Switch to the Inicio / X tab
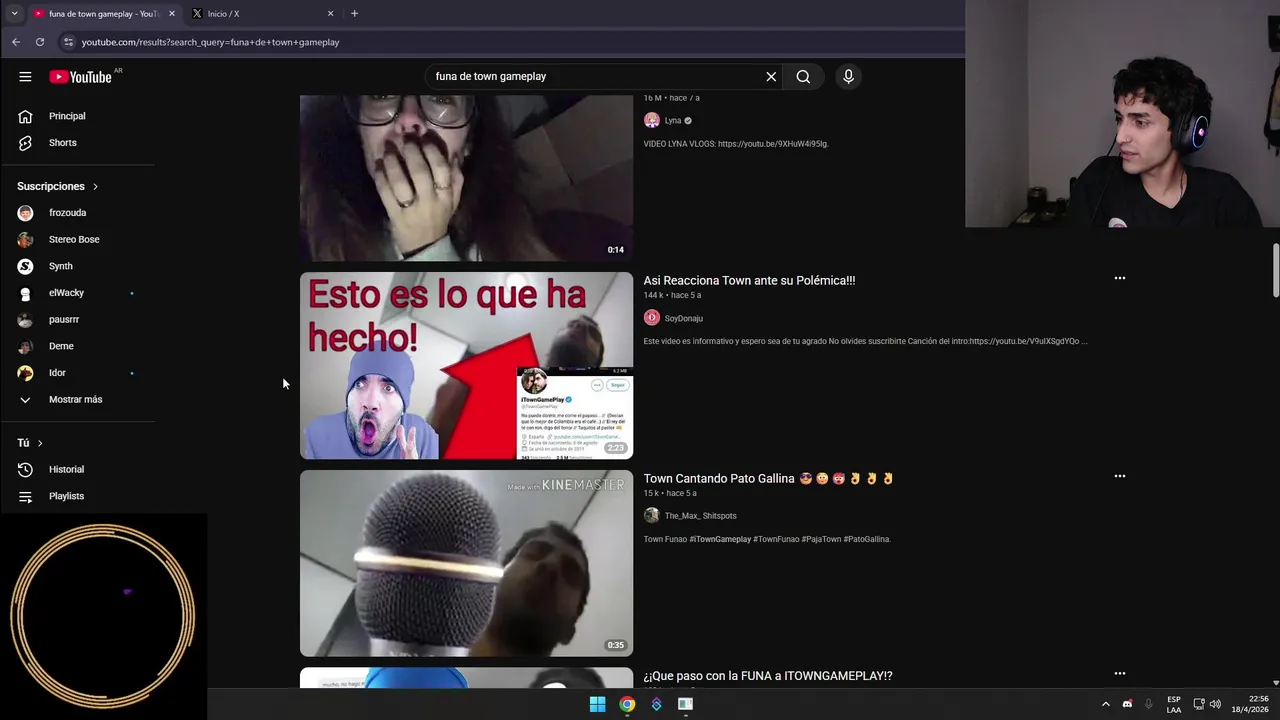 [264, 14]
